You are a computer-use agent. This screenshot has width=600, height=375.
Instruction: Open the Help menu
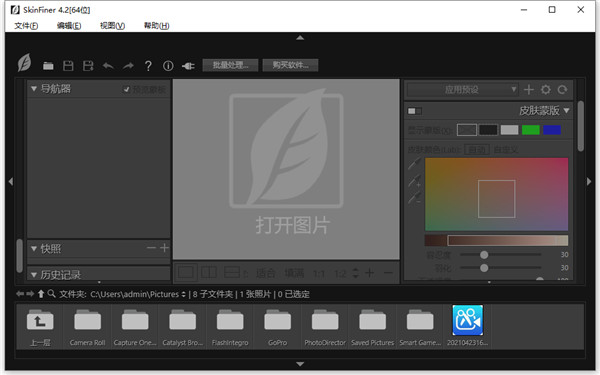(x=156, y=26)
